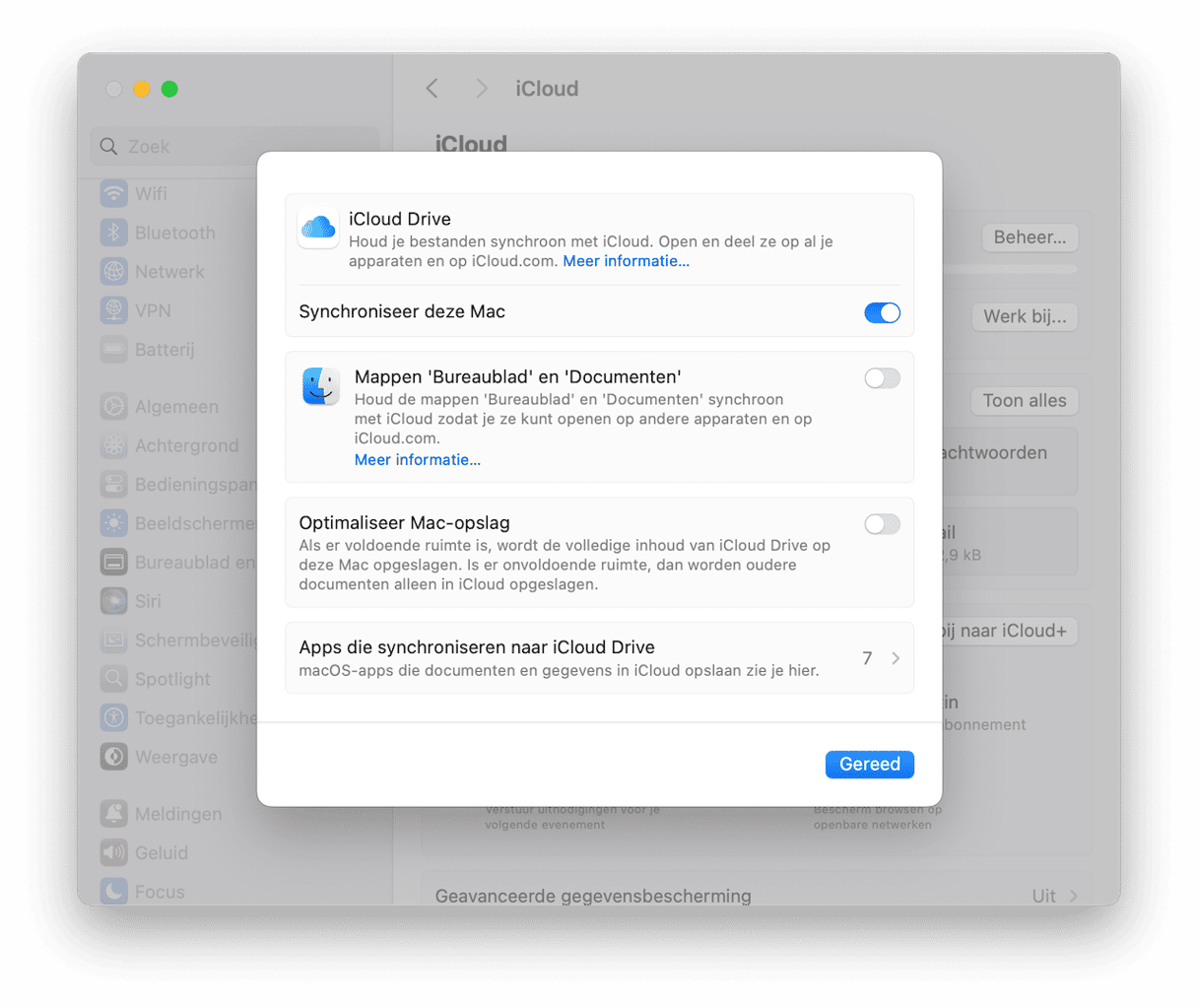This screenshot has width=1198, height=1008.
Task: Enable Mappen 'Bureaublad' en 'Documenten' sync toggle
Action: point(882,378)
